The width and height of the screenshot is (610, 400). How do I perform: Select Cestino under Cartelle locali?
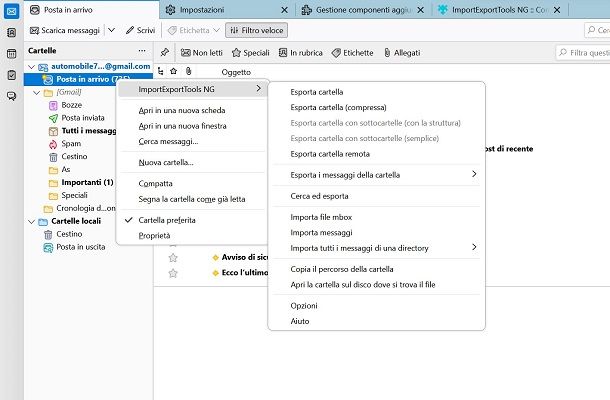(69, 234)
